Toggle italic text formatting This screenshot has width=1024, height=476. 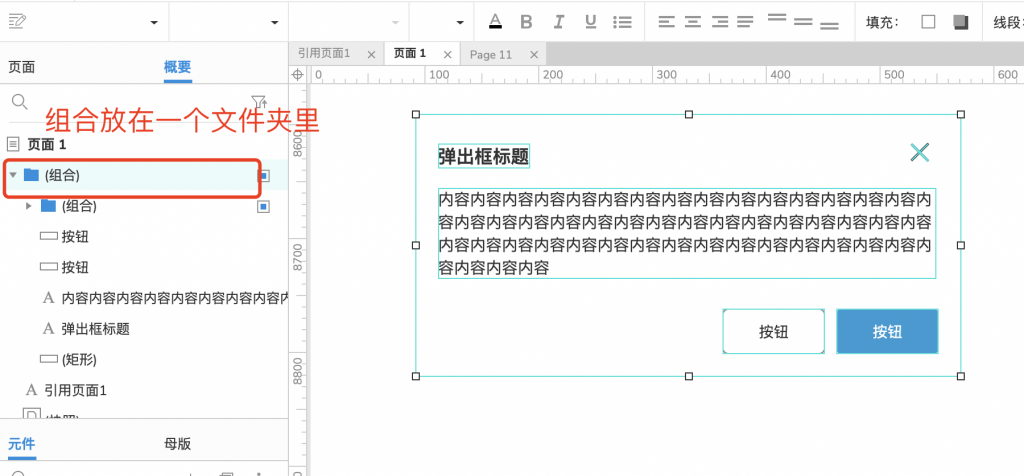click(559, 22)
